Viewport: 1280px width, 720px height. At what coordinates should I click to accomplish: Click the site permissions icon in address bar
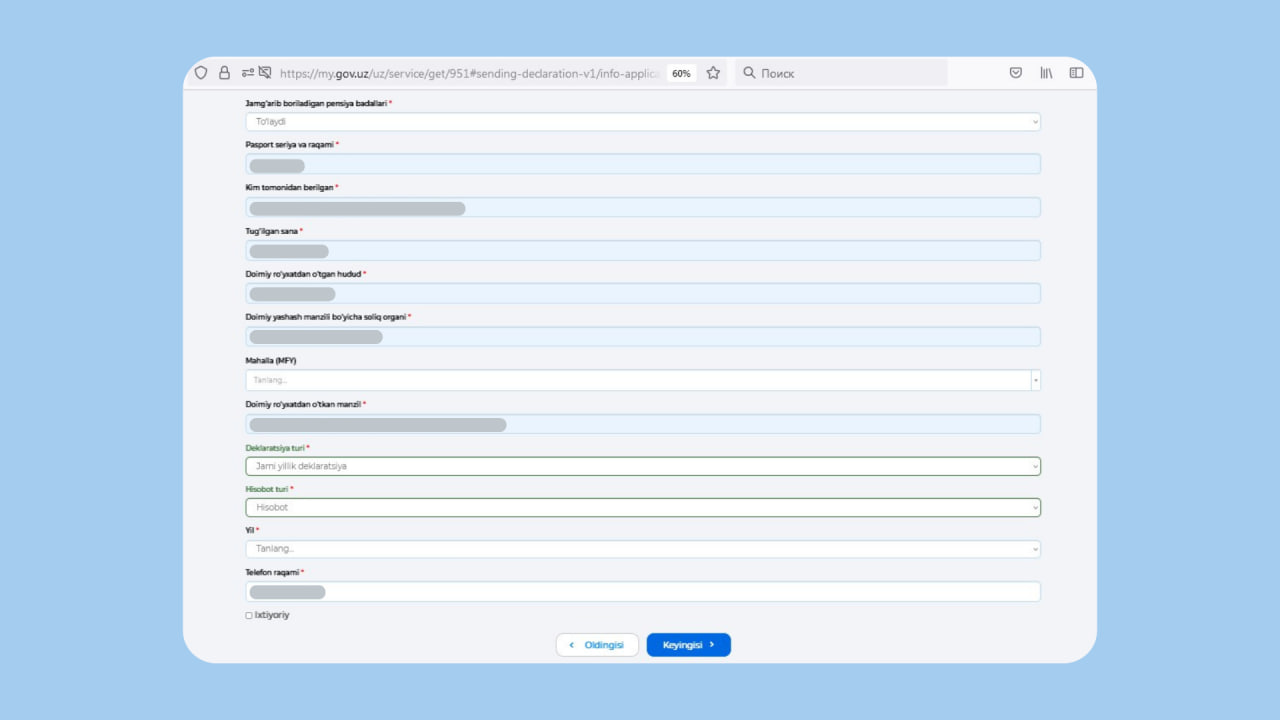[247, 73]
